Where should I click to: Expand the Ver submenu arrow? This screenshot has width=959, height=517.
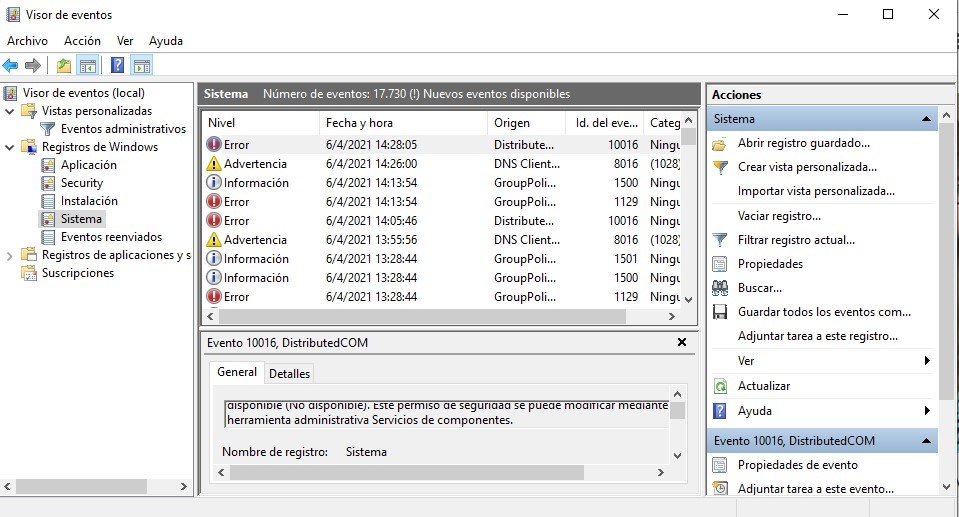[927, 361]
